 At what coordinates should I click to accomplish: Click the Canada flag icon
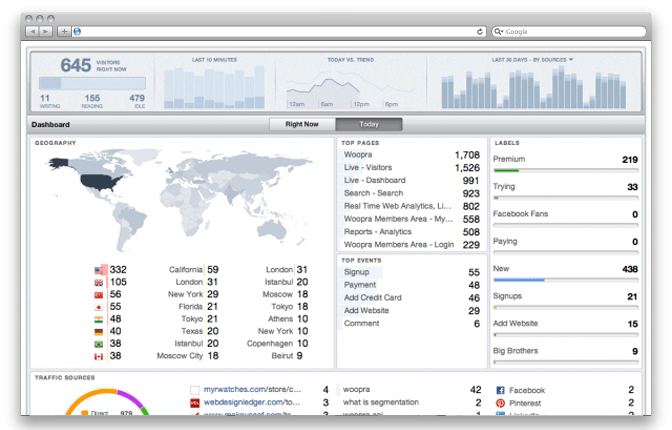[100, 356]
